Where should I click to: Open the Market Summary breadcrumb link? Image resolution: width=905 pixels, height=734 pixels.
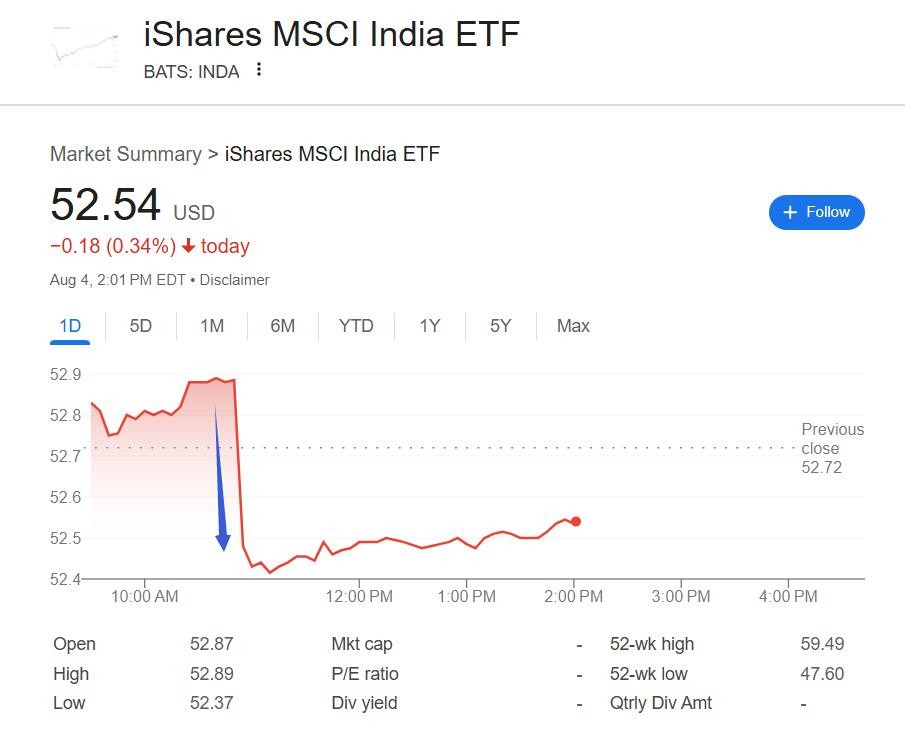pyautogui.click(x=126, y=154)
